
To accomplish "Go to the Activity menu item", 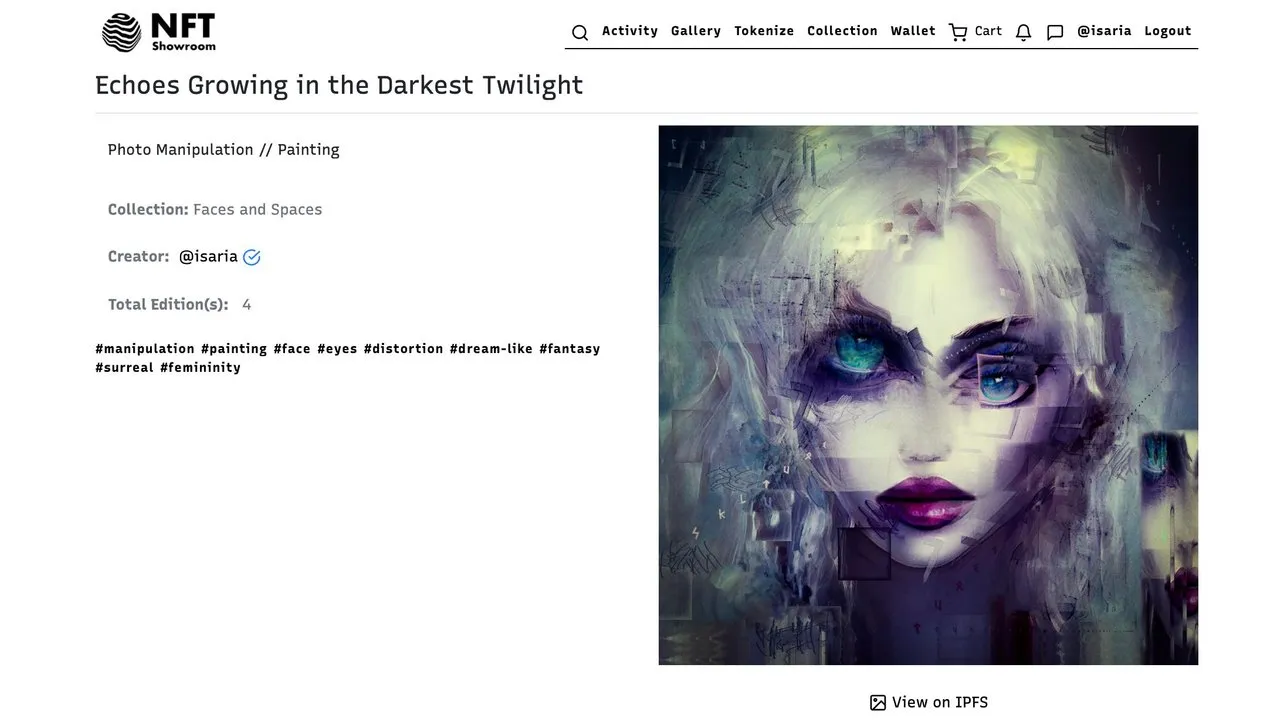I will tap(630, 31).
